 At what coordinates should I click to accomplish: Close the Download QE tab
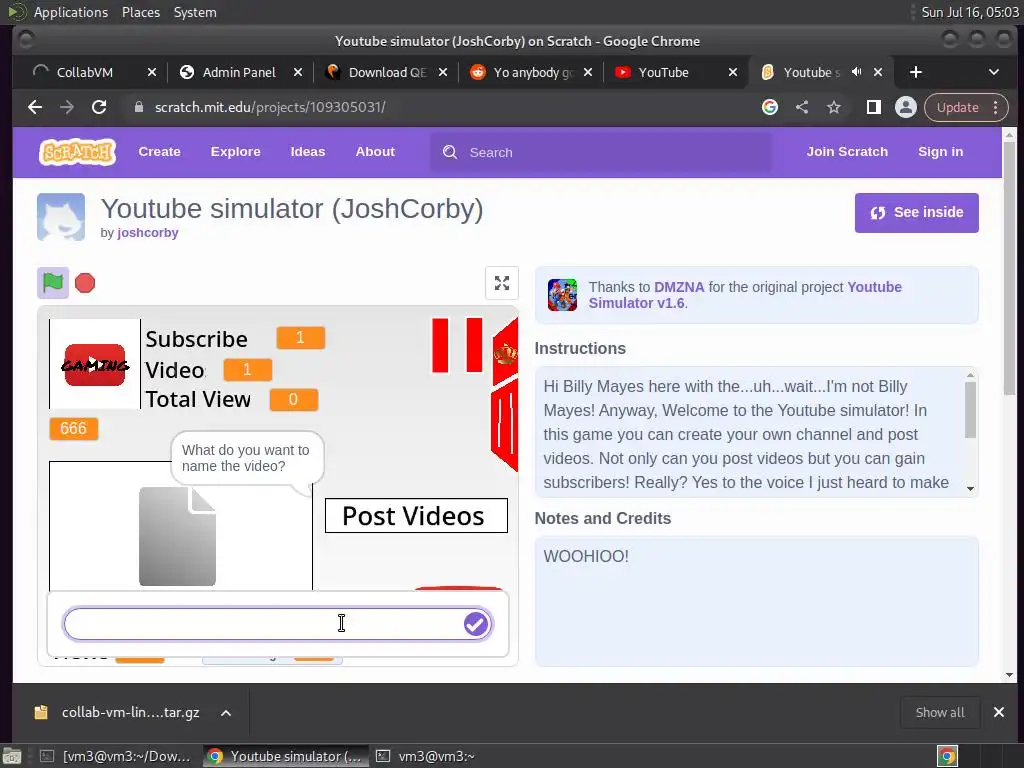(x=443, y=72)
